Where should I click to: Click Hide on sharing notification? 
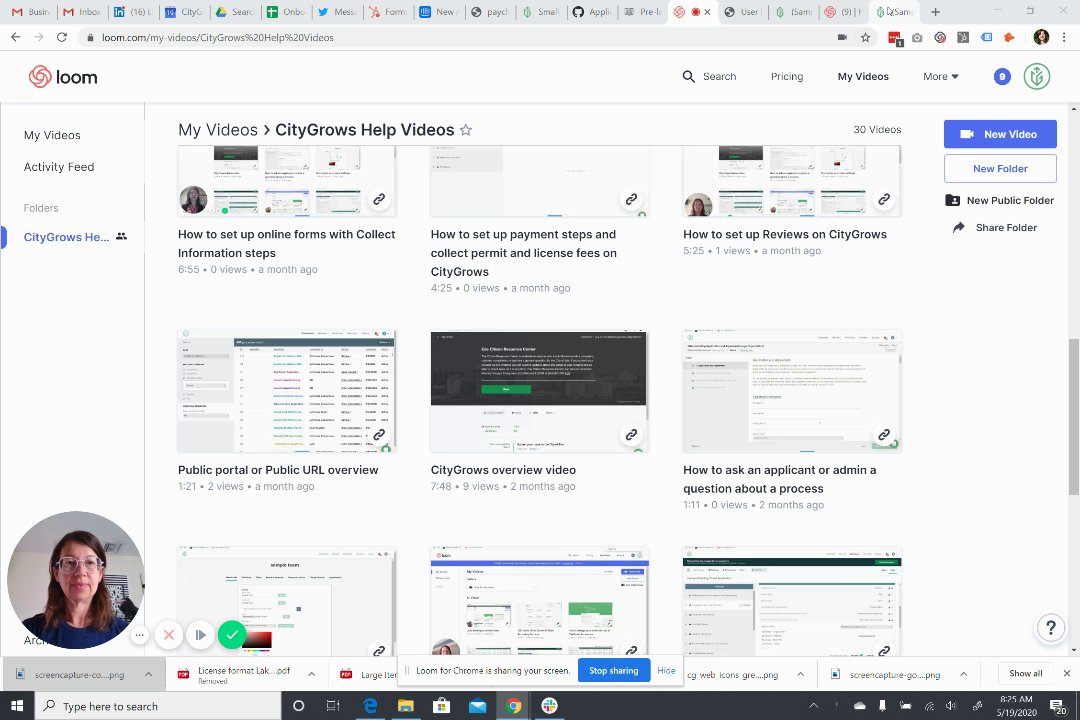click(x=666, y=670)
